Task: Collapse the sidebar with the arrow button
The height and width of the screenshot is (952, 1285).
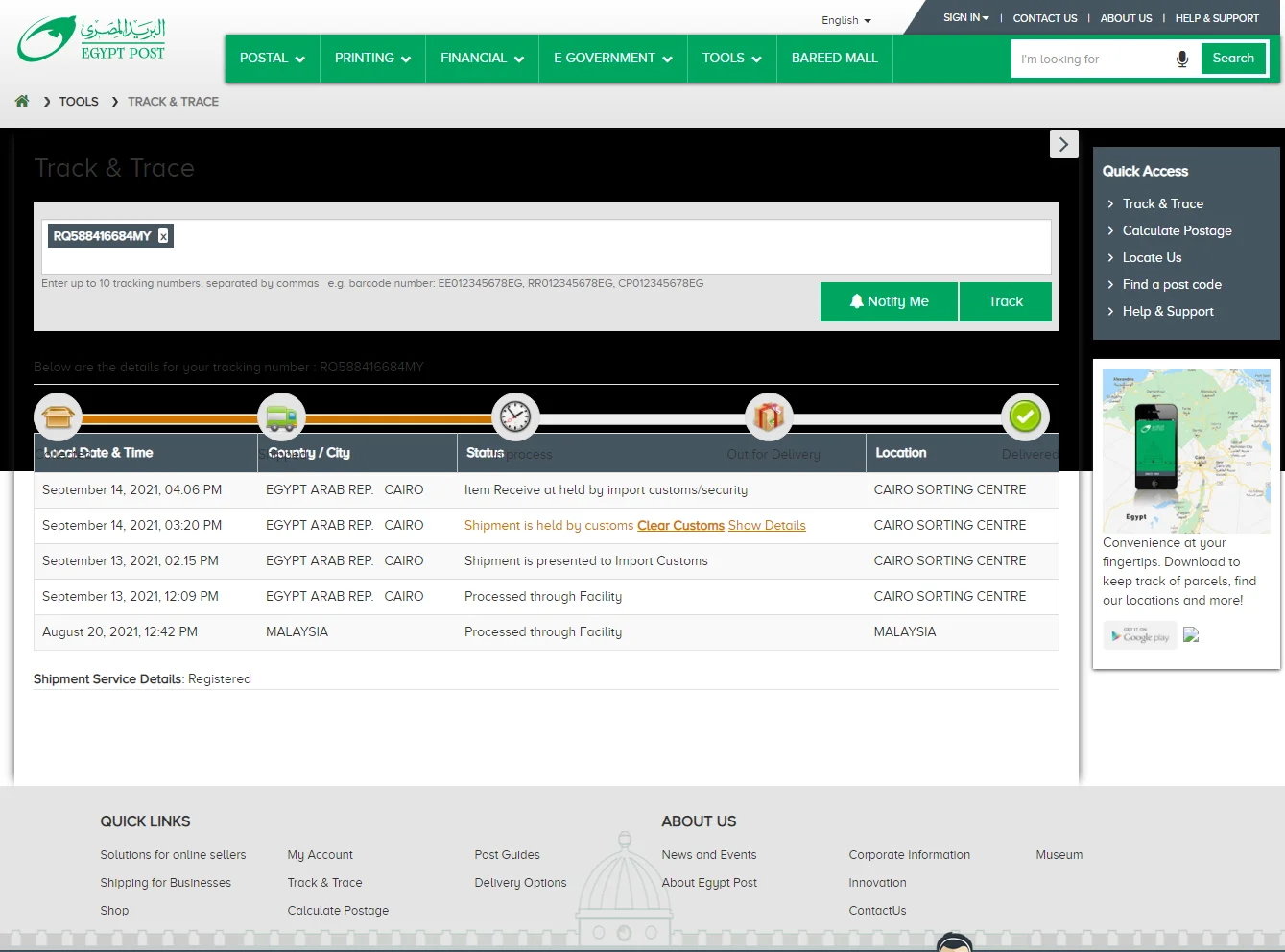Action: pyautogui.click(x=1063, y=144)
